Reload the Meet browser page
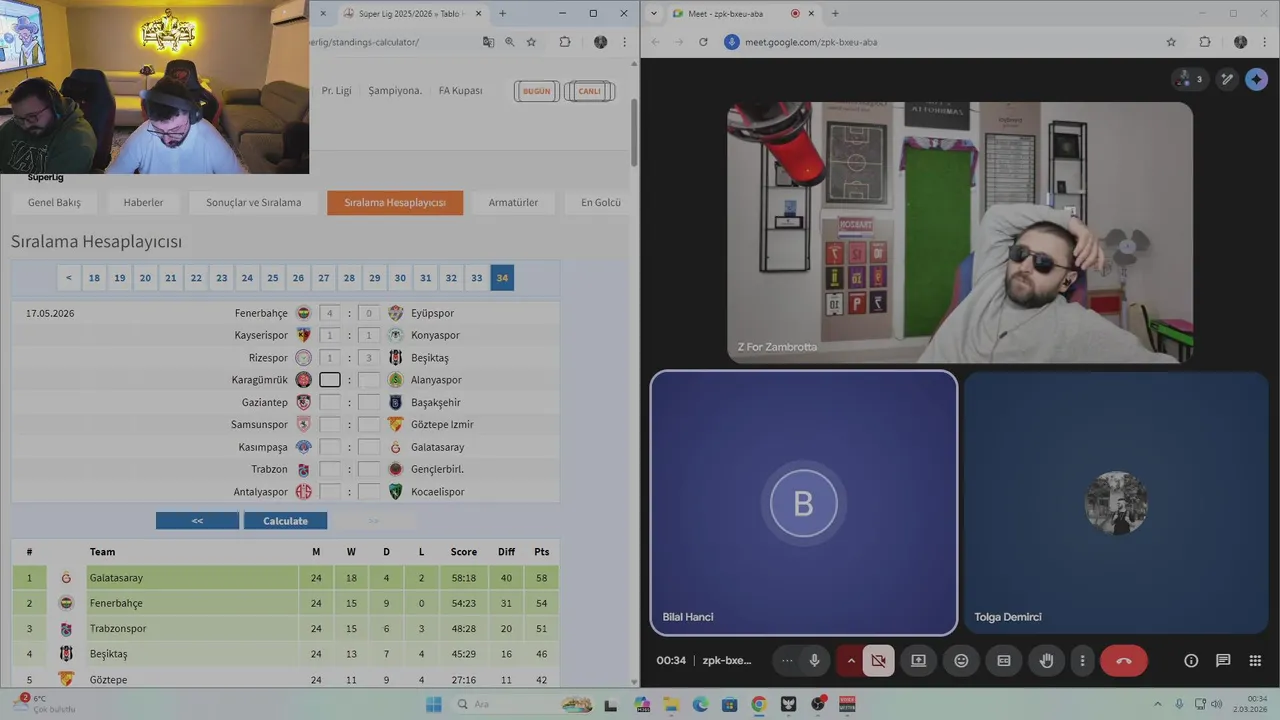Image resolution: width=1280 pixels, height=720 pixels. coord(703,42)
